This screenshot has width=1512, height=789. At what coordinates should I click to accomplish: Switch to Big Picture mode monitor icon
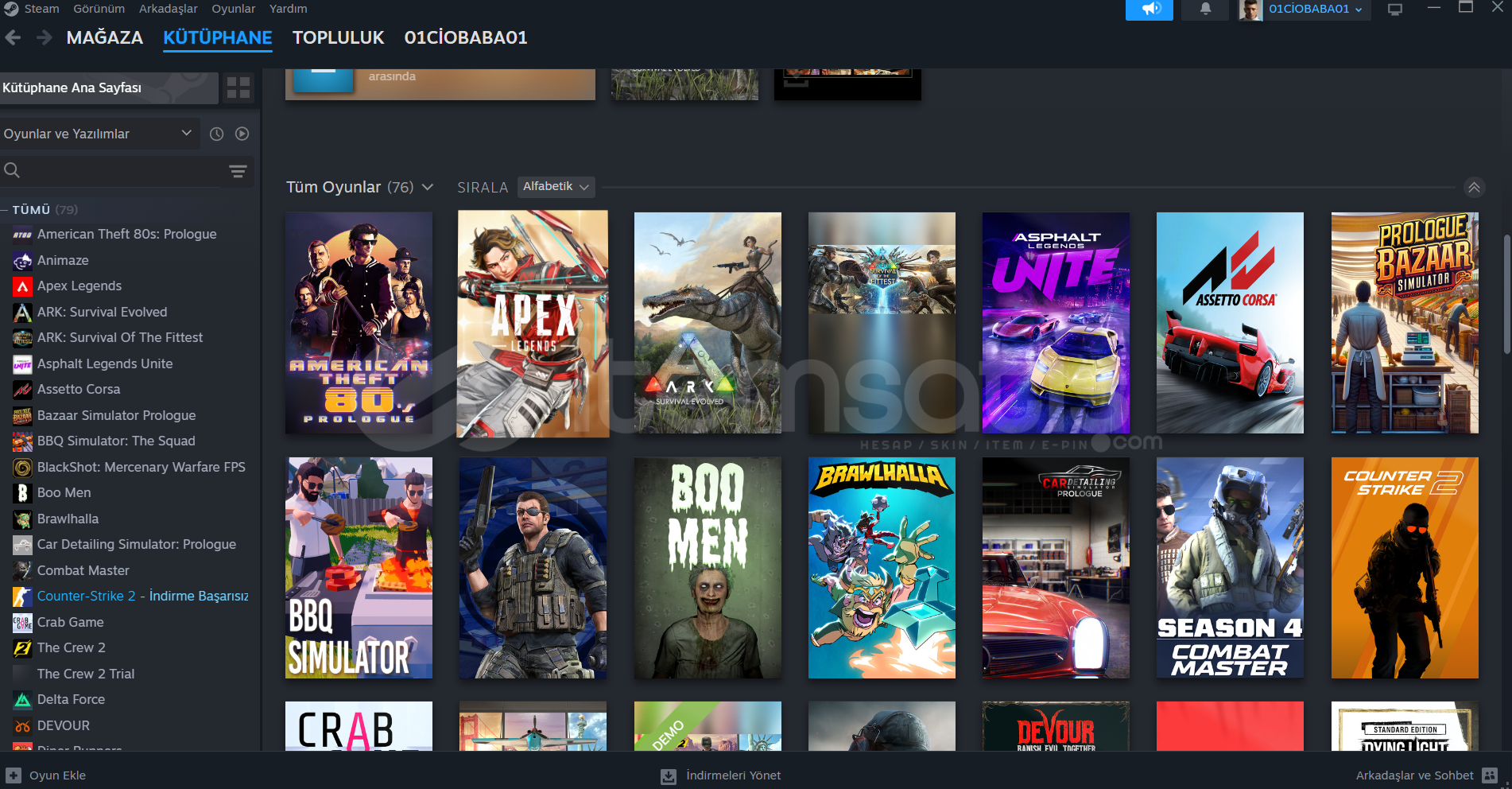(1394, 10)
